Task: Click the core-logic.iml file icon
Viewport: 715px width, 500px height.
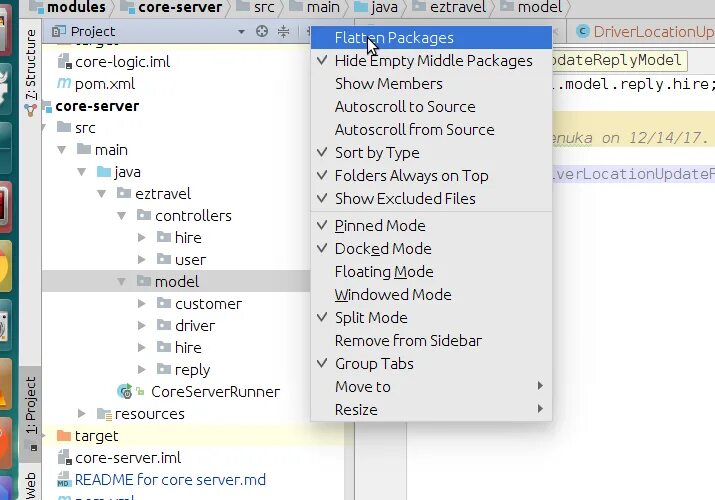Action: coord(64,61)
